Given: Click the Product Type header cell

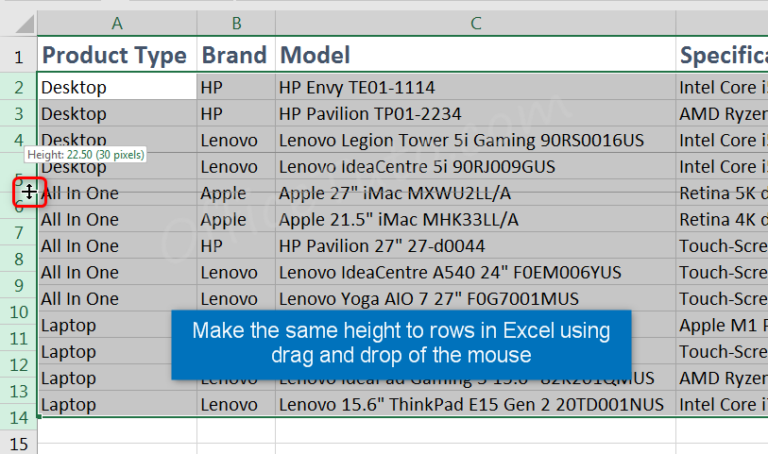Looking at the screenshot, I should (x=115, y=55).
